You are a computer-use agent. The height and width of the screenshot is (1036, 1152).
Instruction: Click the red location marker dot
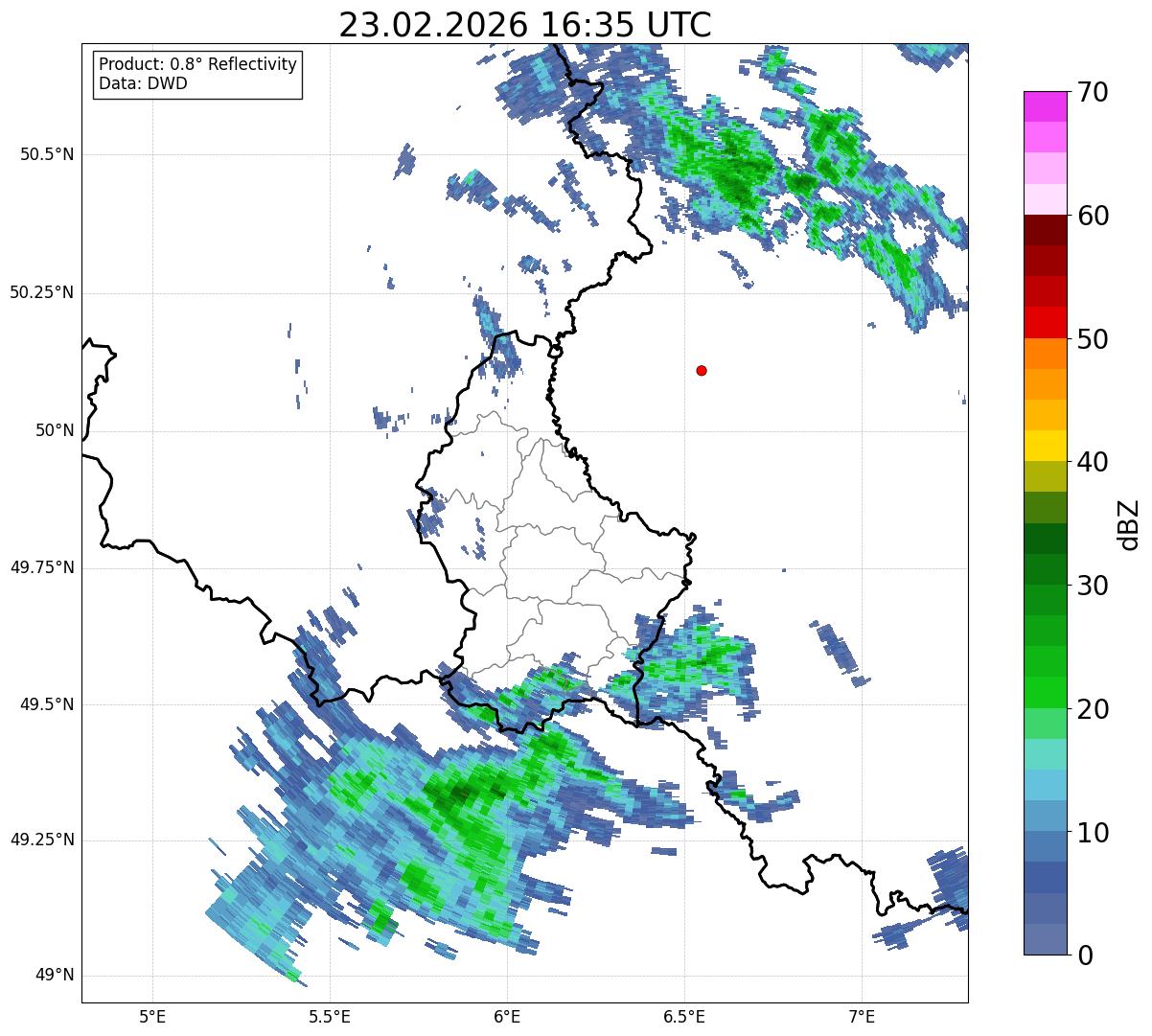702,371
